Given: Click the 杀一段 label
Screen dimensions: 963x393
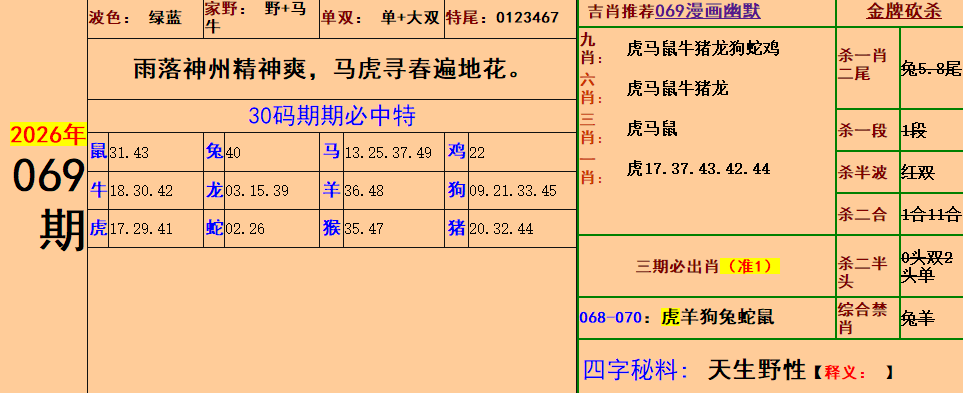Looking at the screenshot, I should (x=862, y=131).
